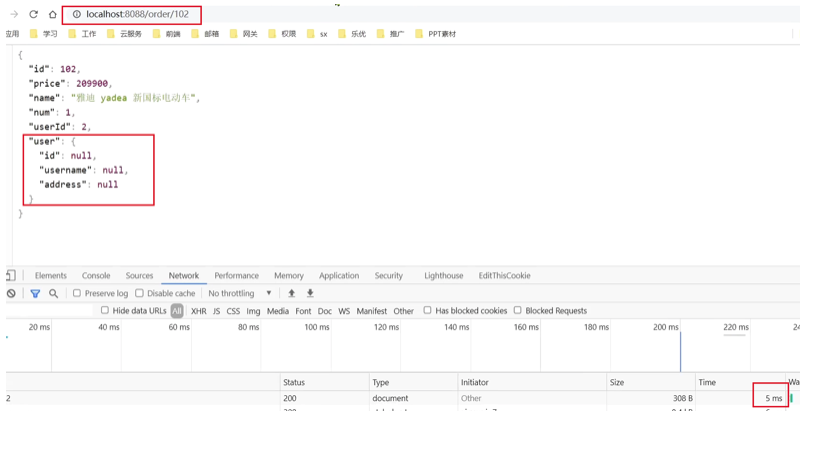Image resolution: width=834 pixels, height=450 pixels.
Task: Filter requests by Doc
Action: click(x=324, y=311)
